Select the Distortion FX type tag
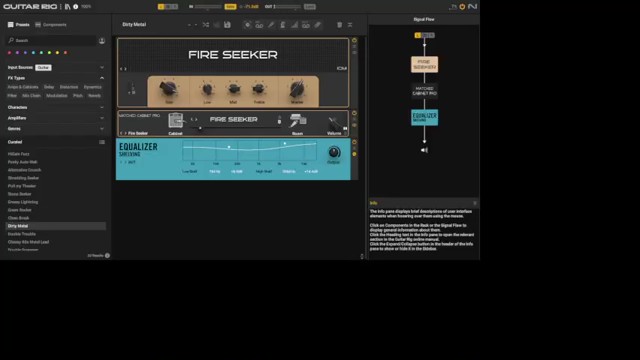This screenshot has width=640, height=360. 69,87
